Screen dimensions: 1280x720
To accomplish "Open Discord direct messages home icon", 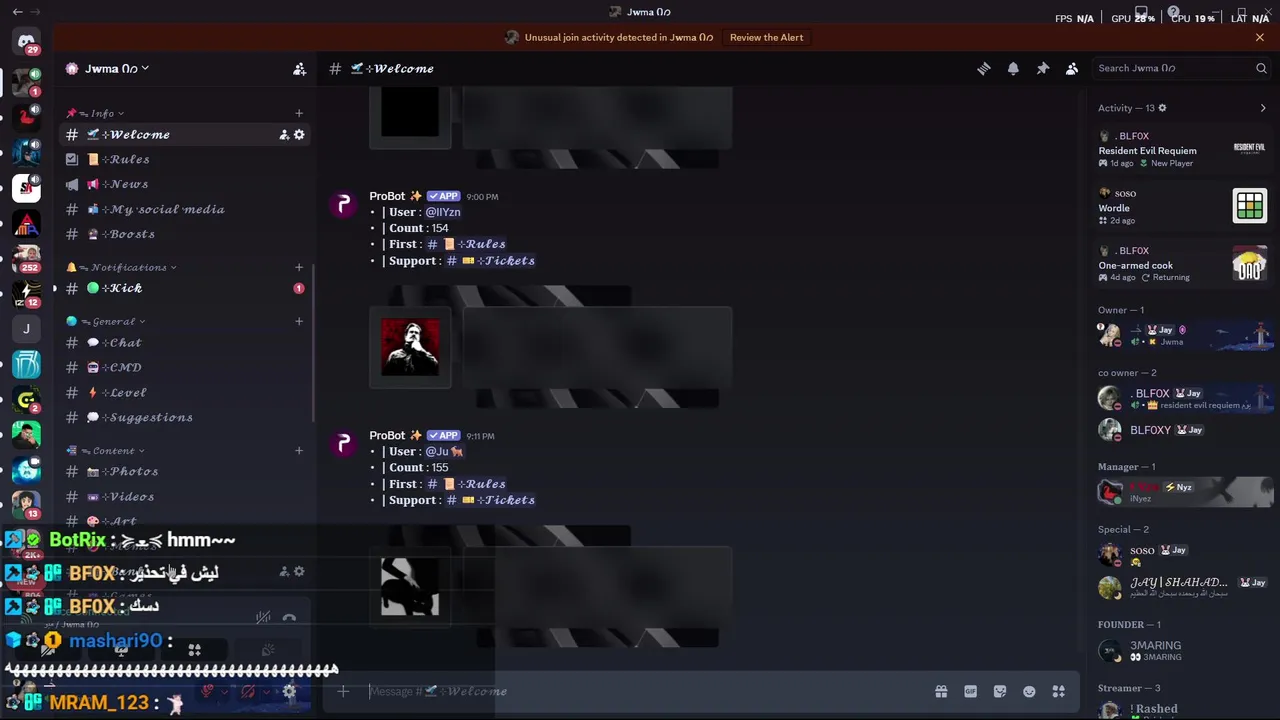I will [x=26, y=41].
